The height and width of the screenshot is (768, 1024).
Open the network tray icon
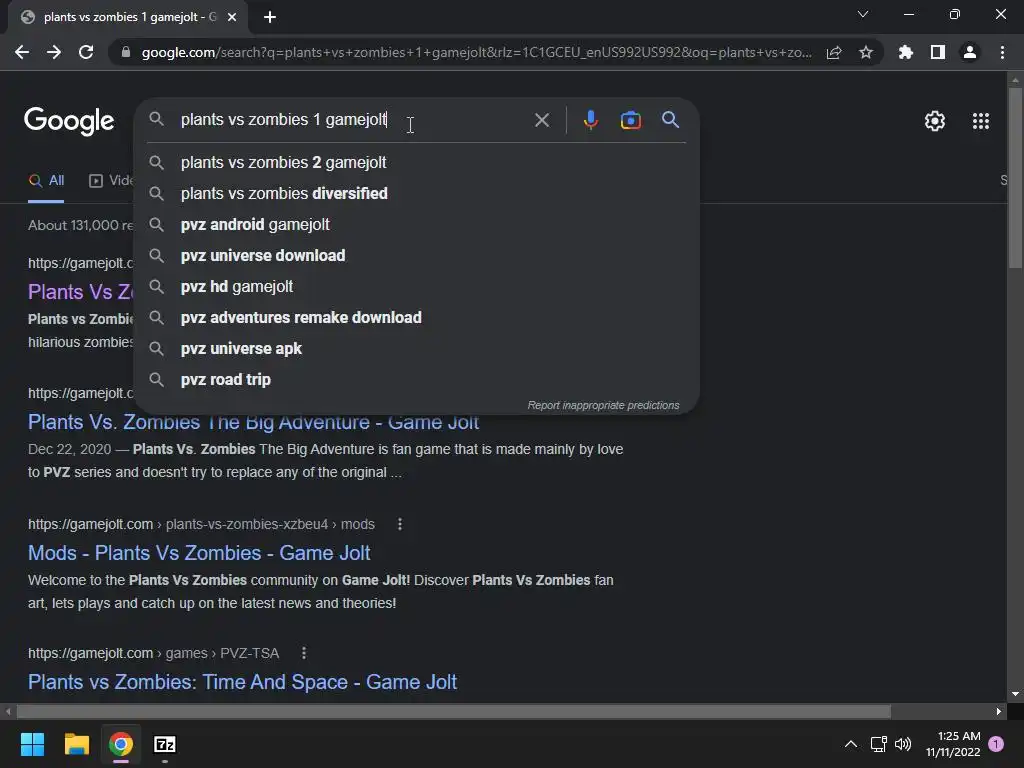click(878, 744)
